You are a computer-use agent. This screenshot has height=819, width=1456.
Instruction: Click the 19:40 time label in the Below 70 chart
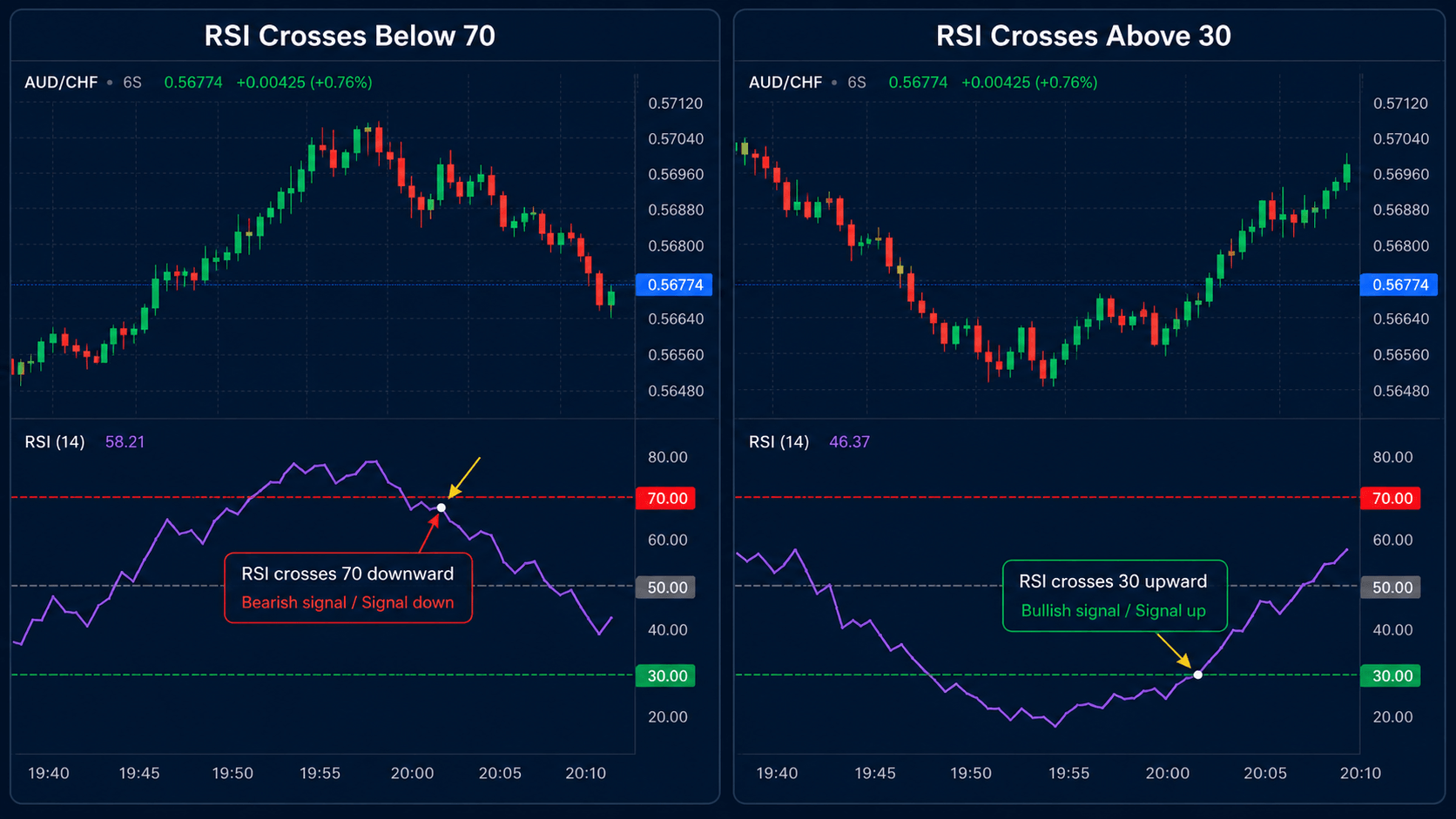49,774
